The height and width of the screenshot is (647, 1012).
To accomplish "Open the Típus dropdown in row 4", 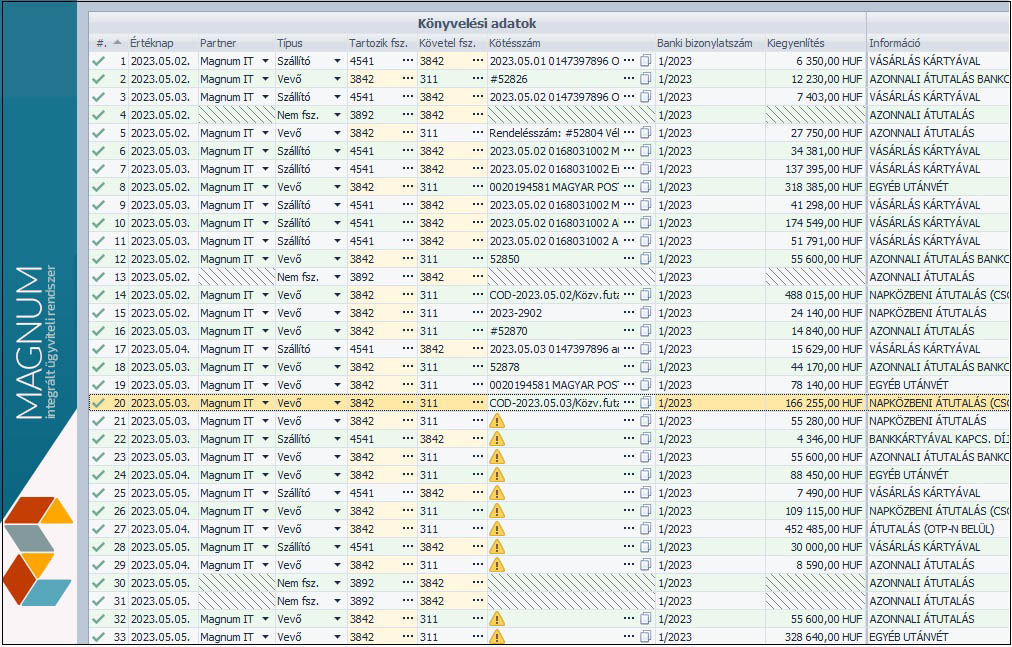I will (x=339, y=115).
